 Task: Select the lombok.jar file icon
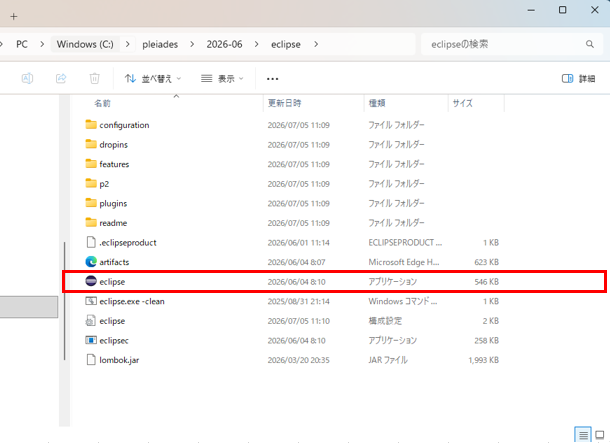[x=91, y=359]
